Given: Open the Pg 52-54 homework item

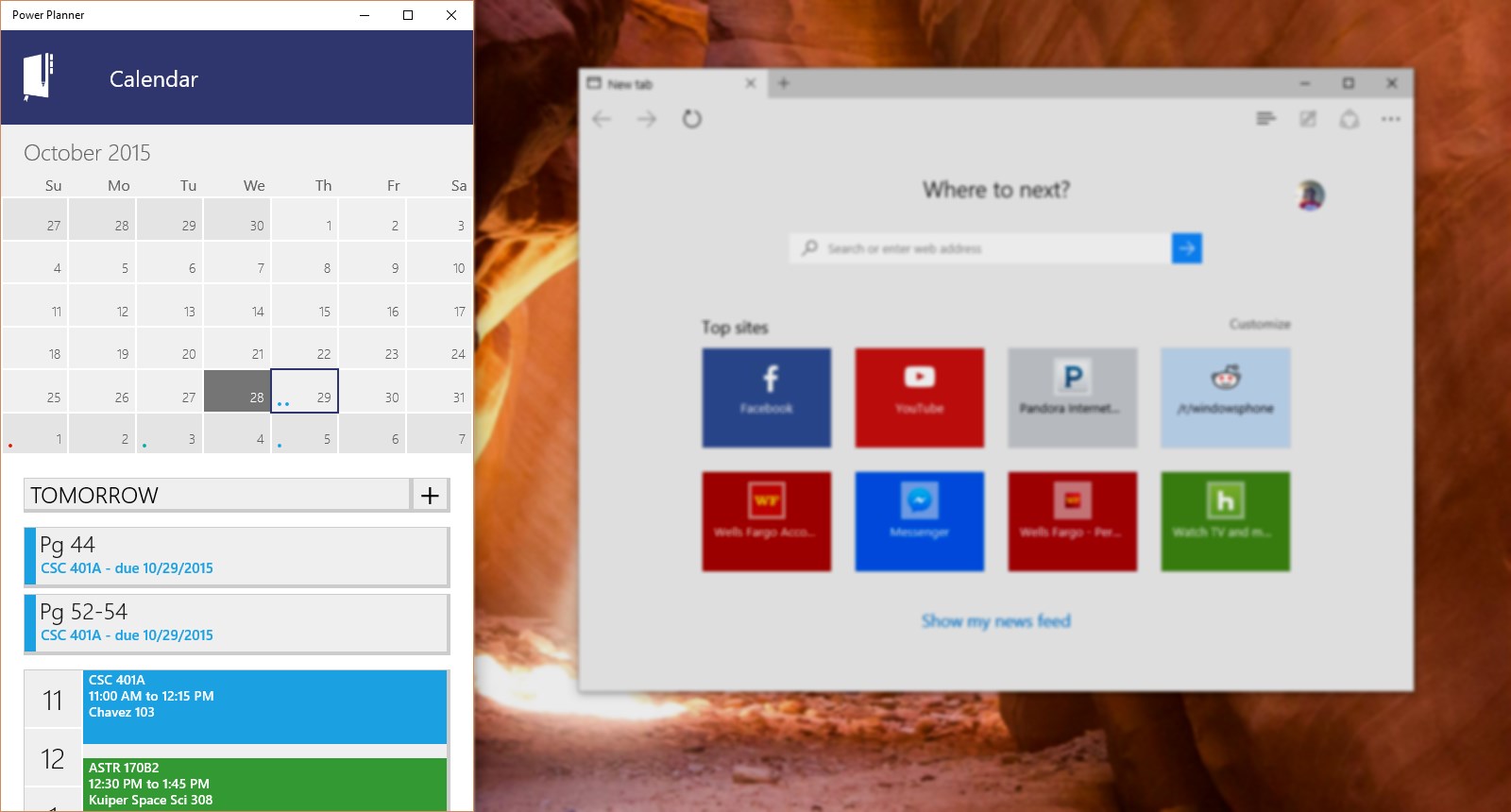Looking at the screenshot, I should tap(236, 623).
